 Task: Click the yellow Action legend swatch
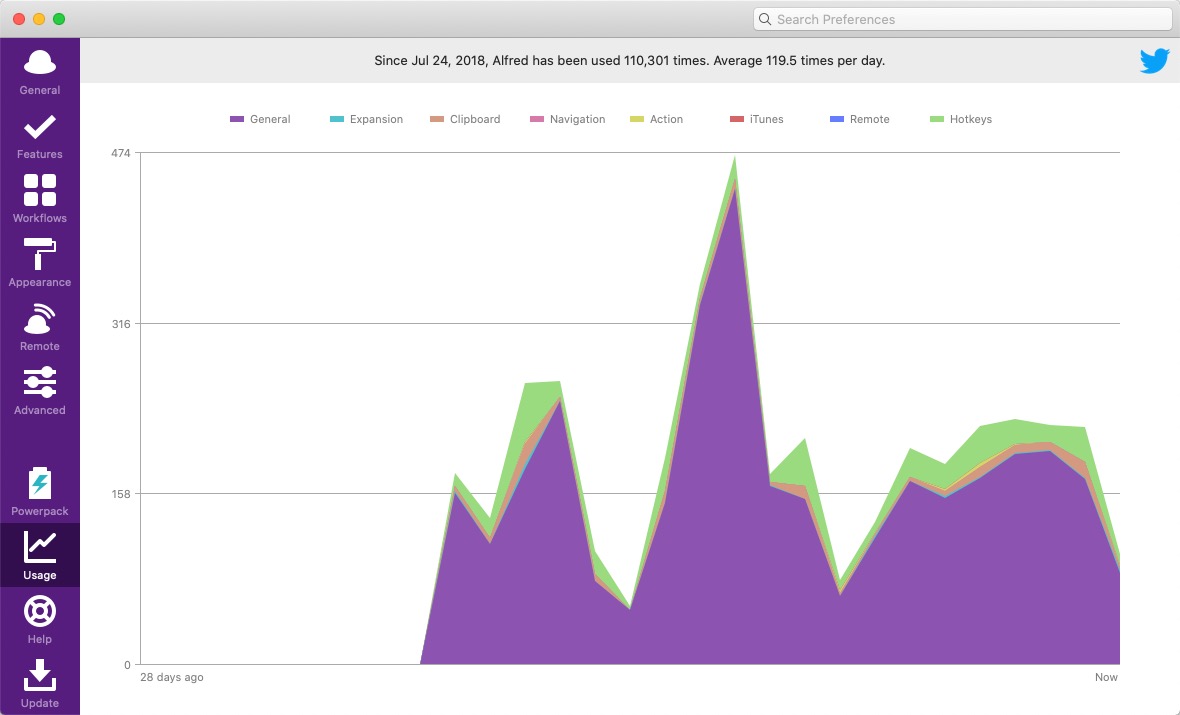[x=637, y=119]
